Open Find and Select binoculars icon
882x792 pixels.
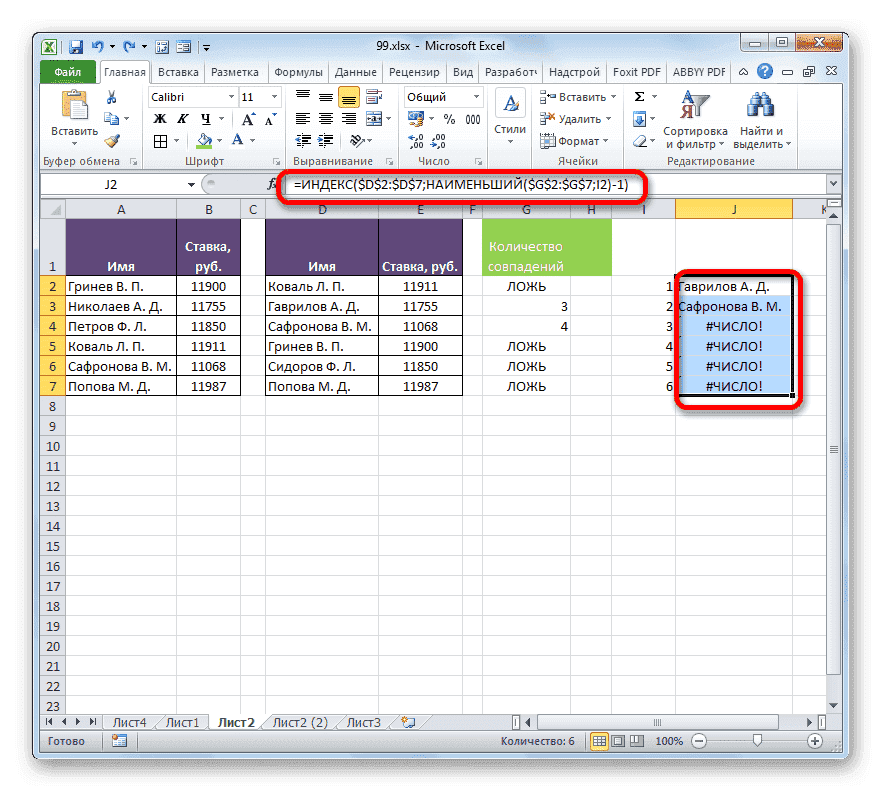pos(759,104)
